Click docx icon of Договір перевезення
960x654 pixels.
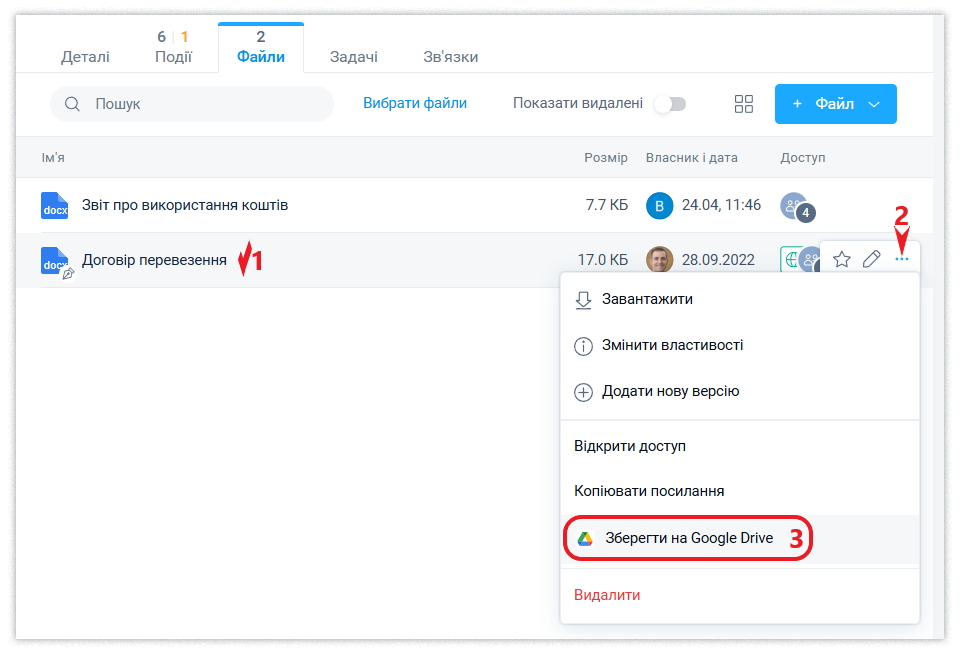pyautogui.click(x=54, y=261)
